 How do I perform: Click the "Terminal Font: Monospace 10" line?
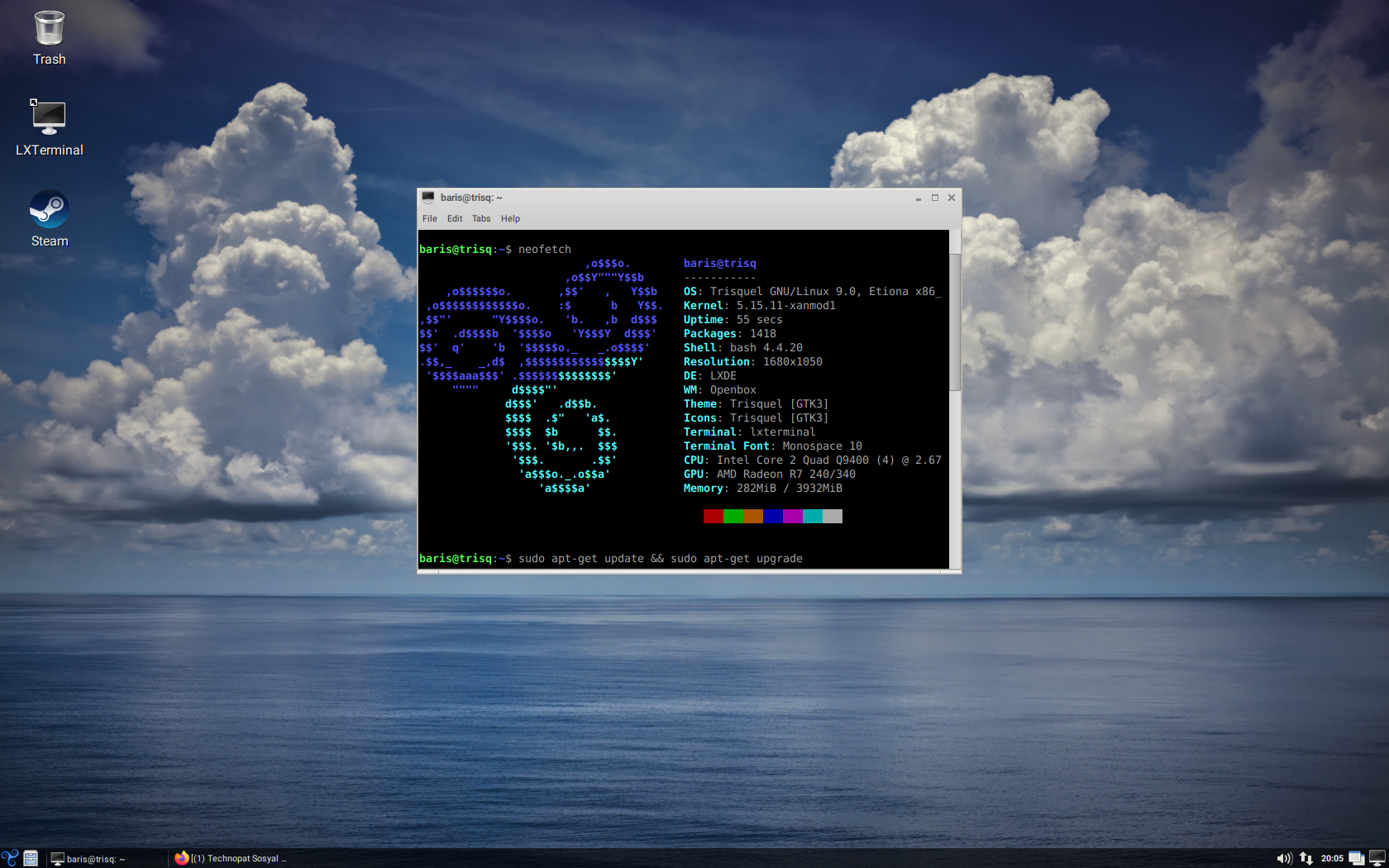pyautogui.click(x=773, y=446)
